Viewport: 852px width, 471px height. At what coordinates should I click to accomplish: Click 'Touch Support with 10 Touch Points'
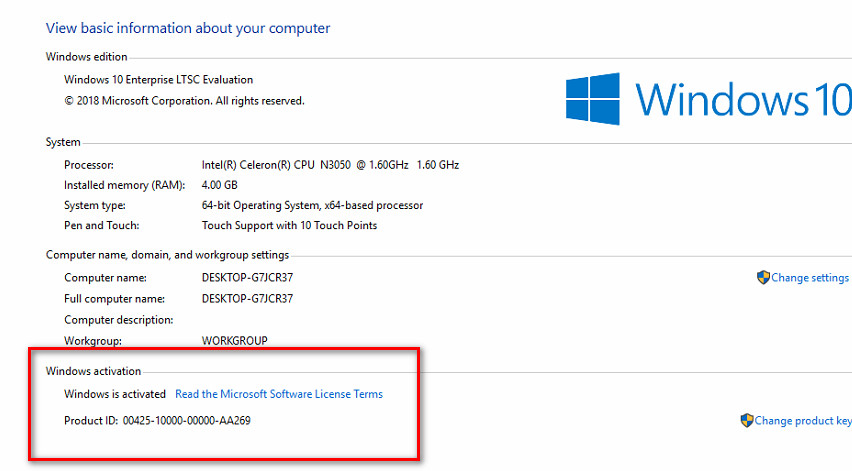[289, 225]
